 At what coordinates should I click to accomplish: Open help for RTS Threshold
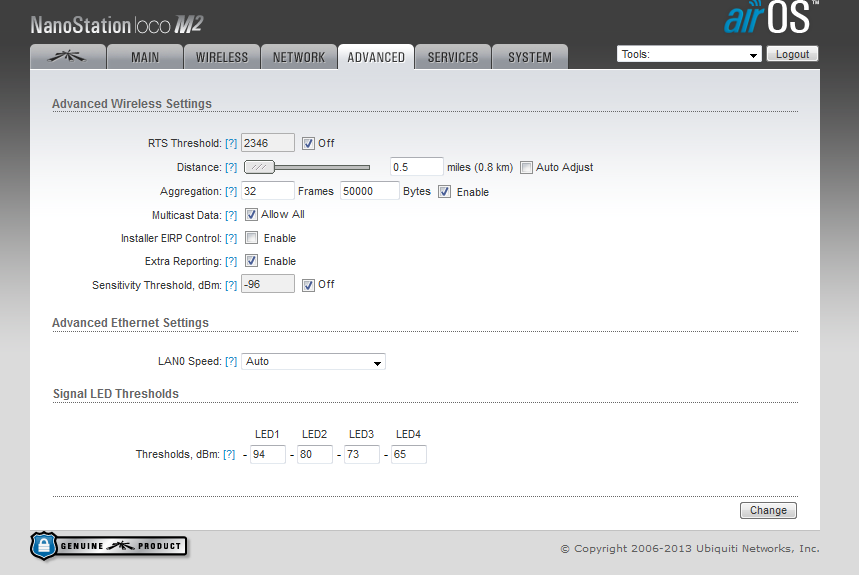point(231,143)
